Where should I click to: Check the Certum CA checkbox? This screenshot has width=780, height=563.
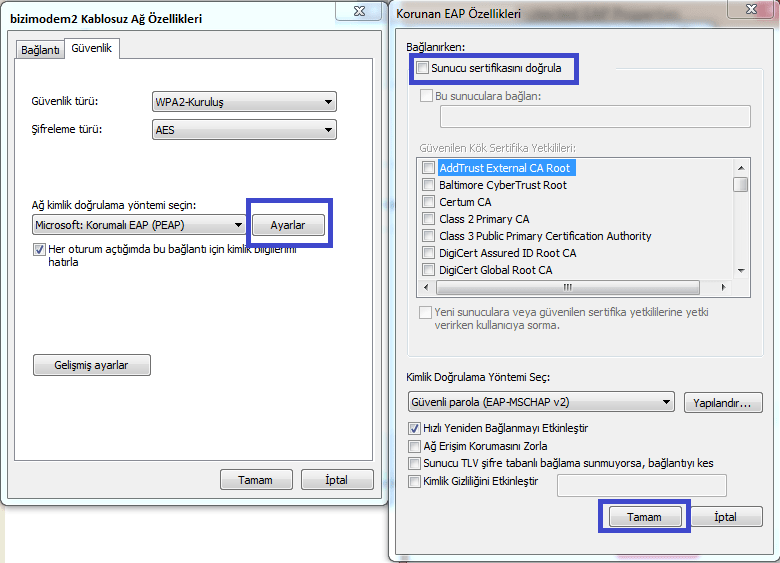tap(428, 202)
